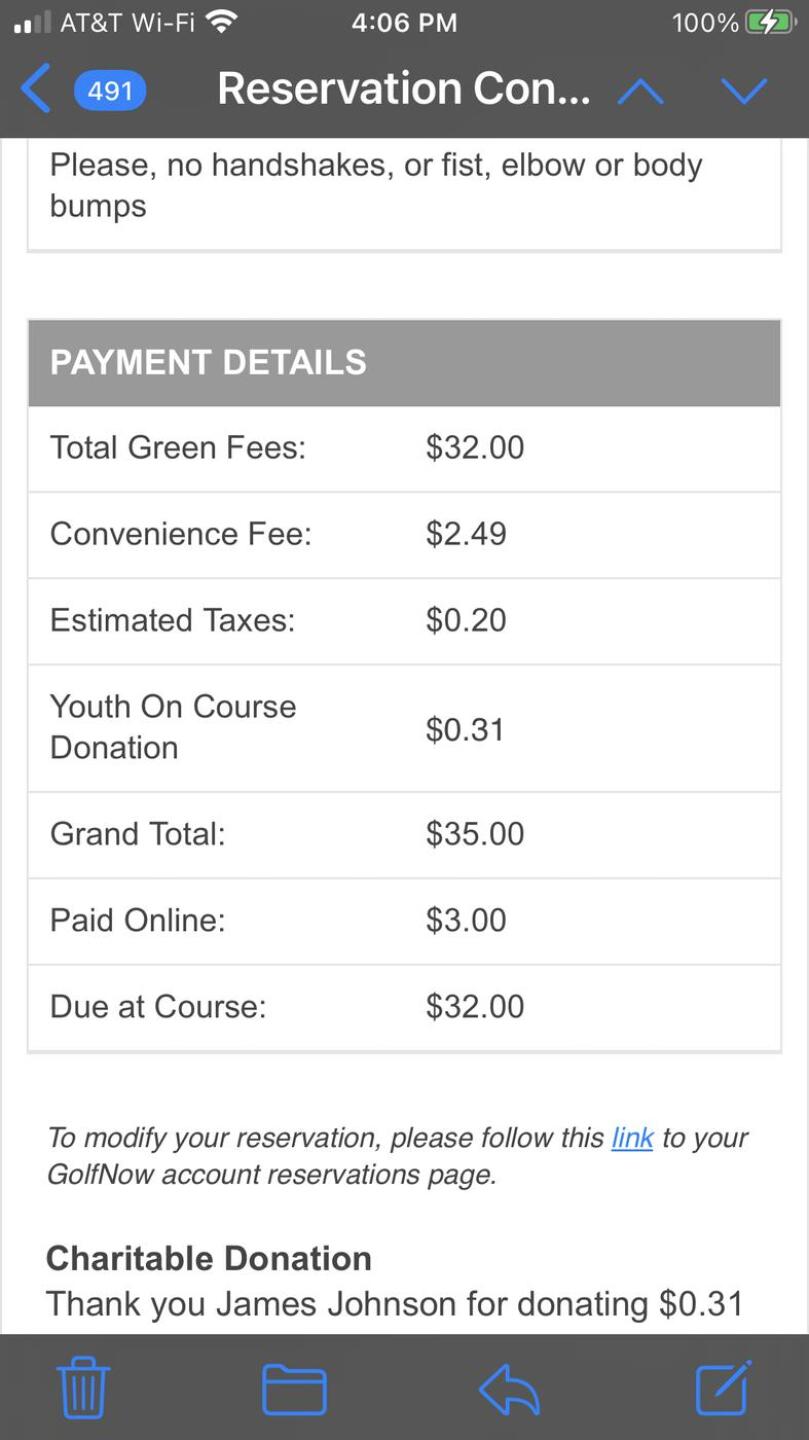Tap the Paid Online $3.00 amount
The height and width of the screenshot is (1440, 809).
coord(466,920)
